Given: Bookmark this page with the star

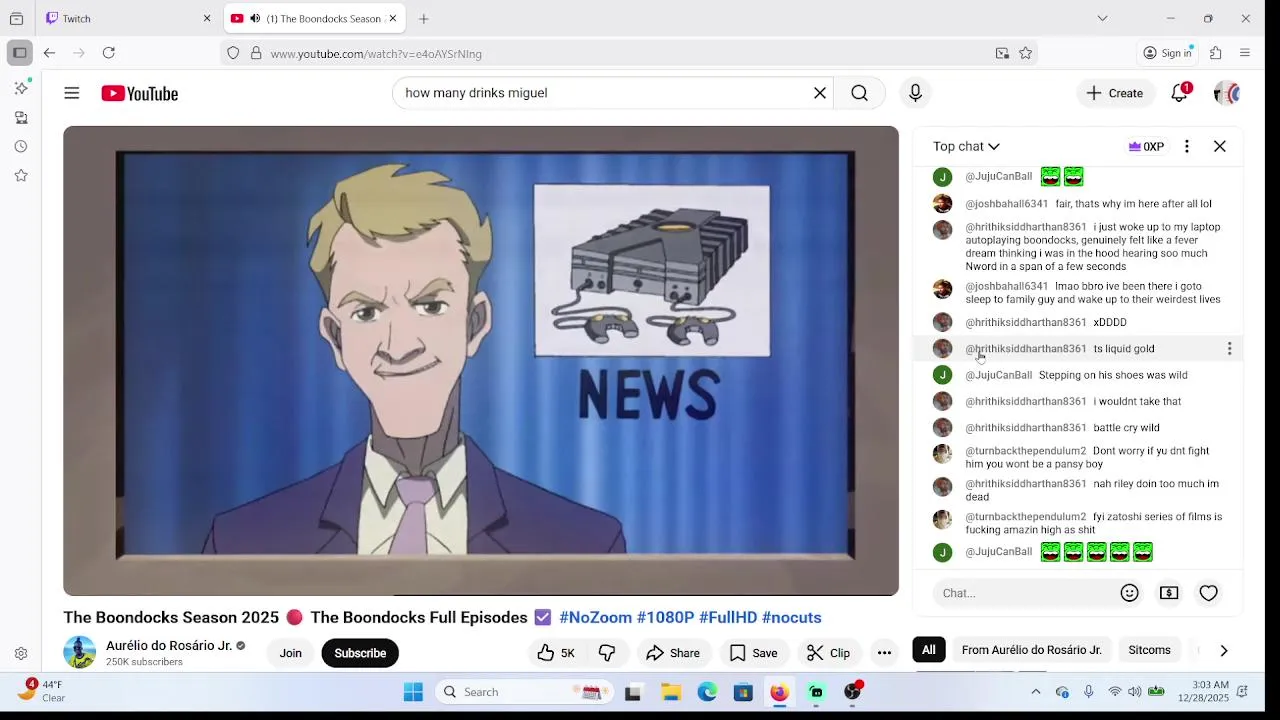Looking at the screenshot, I should pos(1025,53).
